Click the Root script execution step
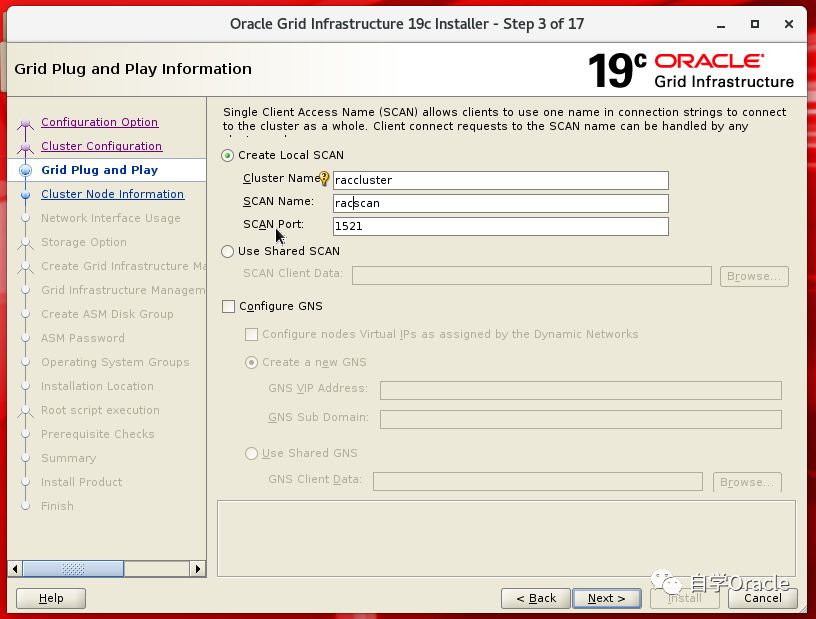This screenshot has width=816, height=619. click(x=100, y=410)
